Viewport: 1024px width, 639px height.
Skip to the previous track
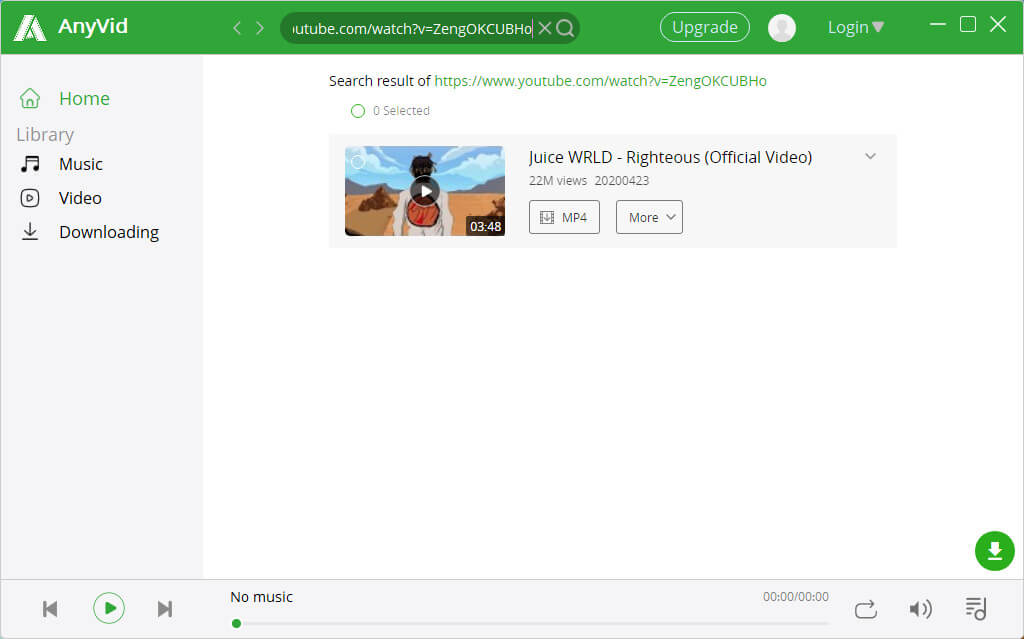(50, 609)
